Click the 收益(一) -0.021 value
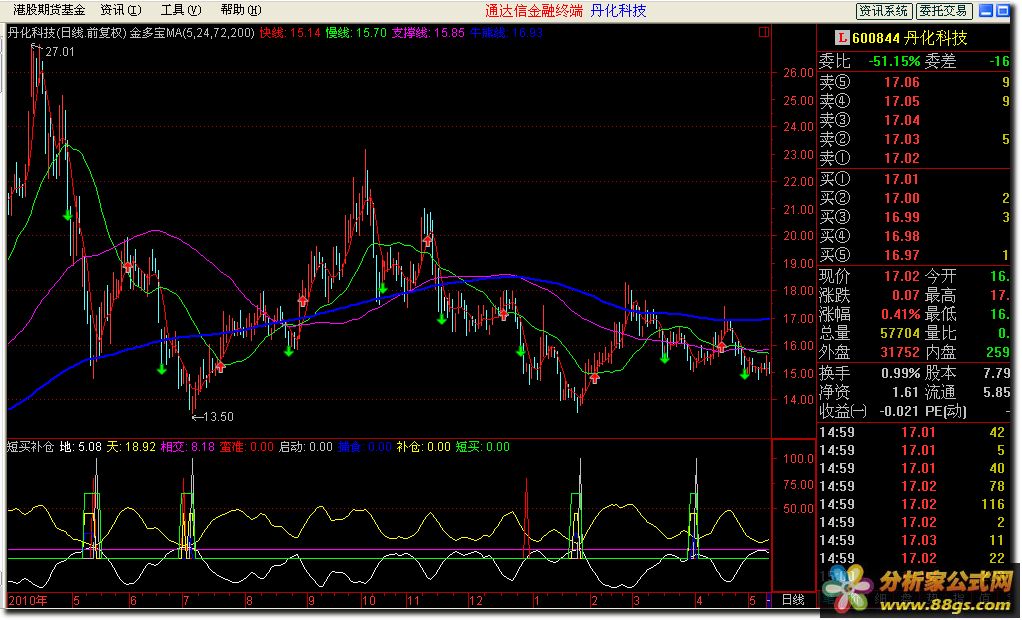This screenshot has height=620, width=1022. (899, 411)
